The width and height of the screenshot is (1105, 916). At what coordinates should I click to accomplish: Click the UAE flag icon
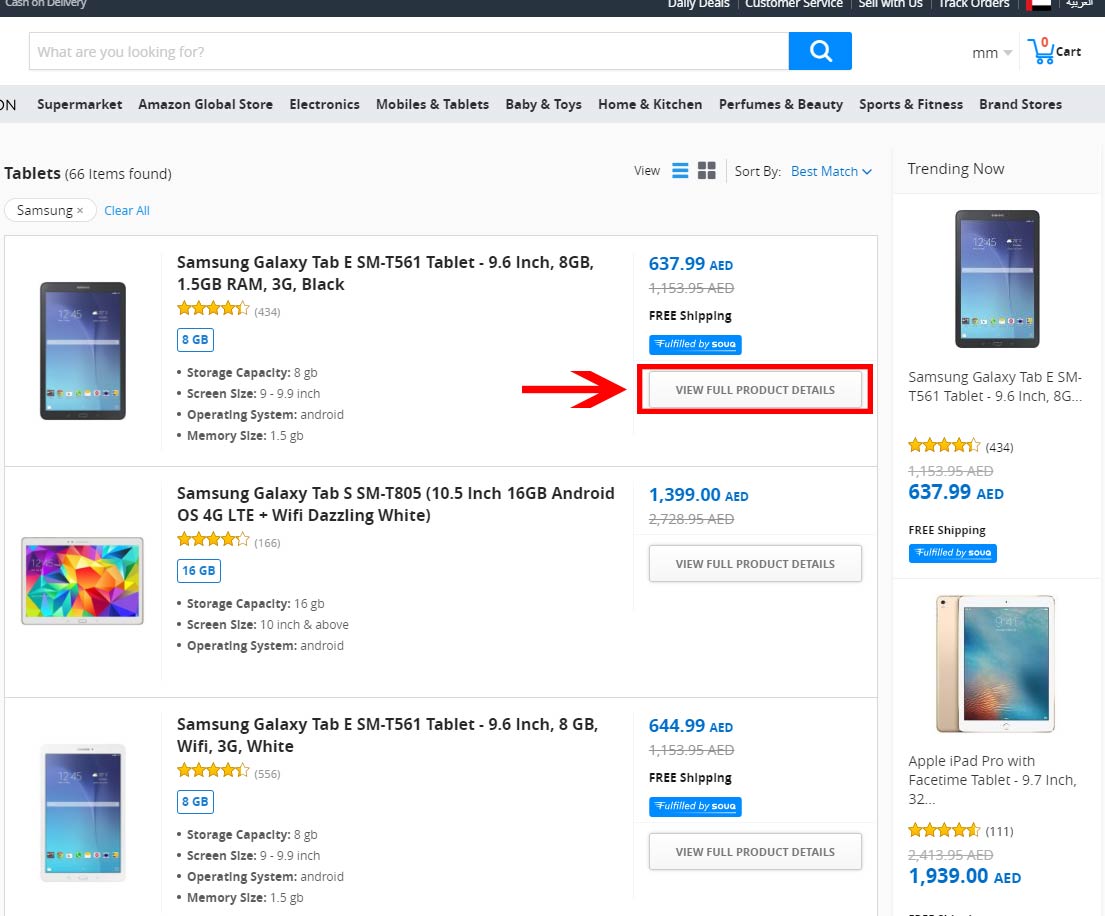coord(1039,5)
